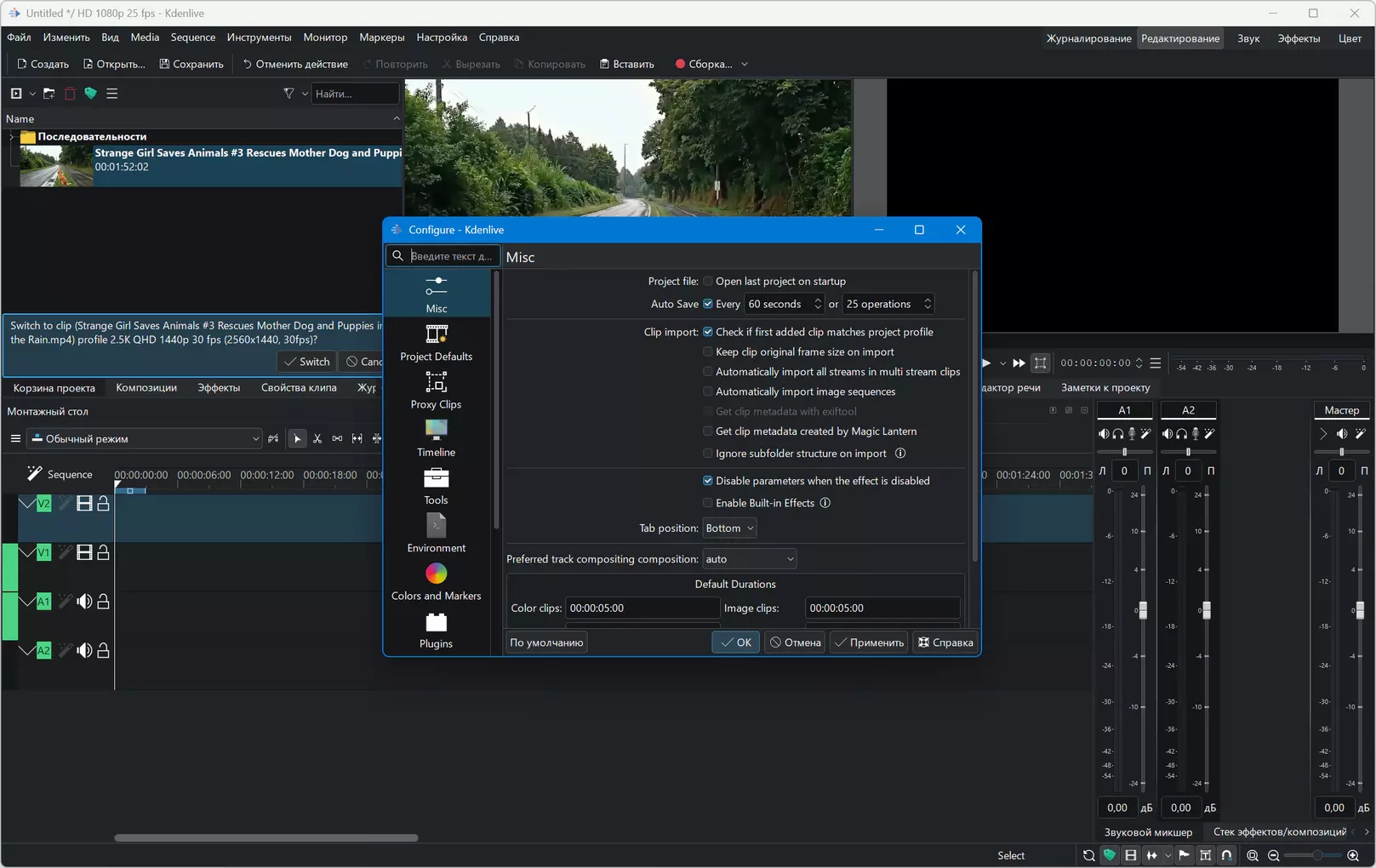
Task: Open the Tab position Bottom dropdown
Action: point(729,528)
